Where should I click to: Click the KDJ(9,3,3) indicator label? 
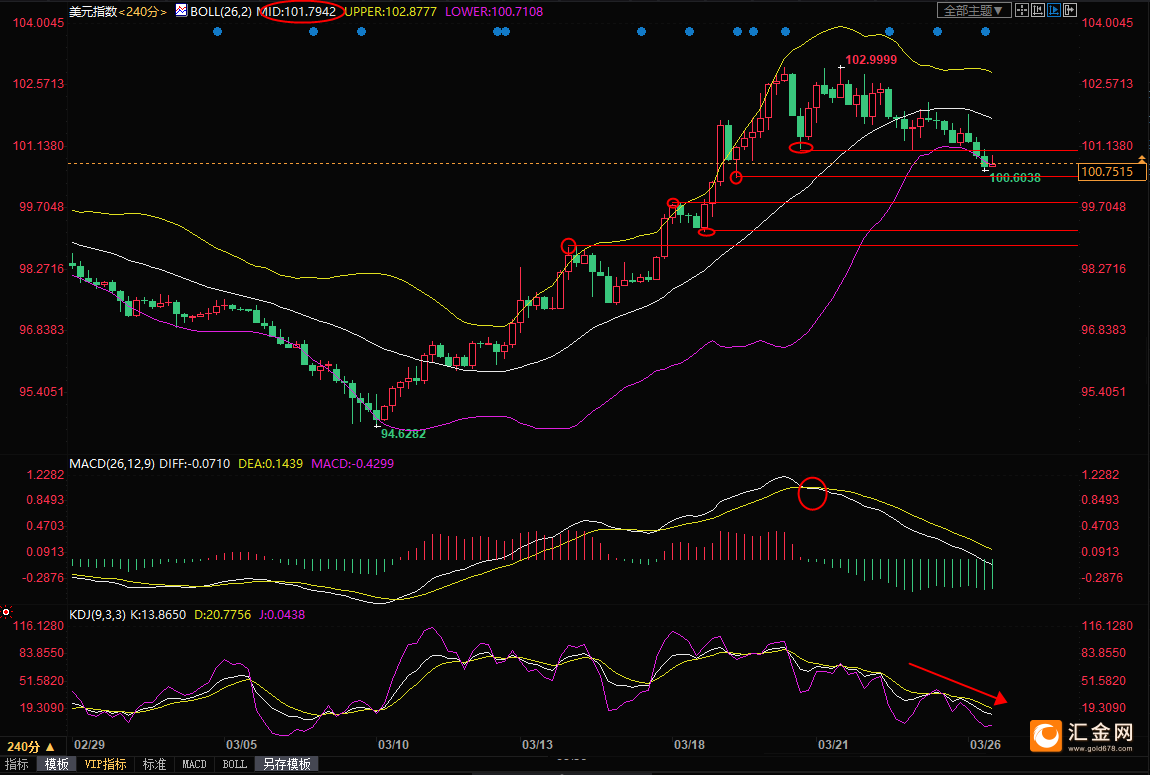point(98,614)
